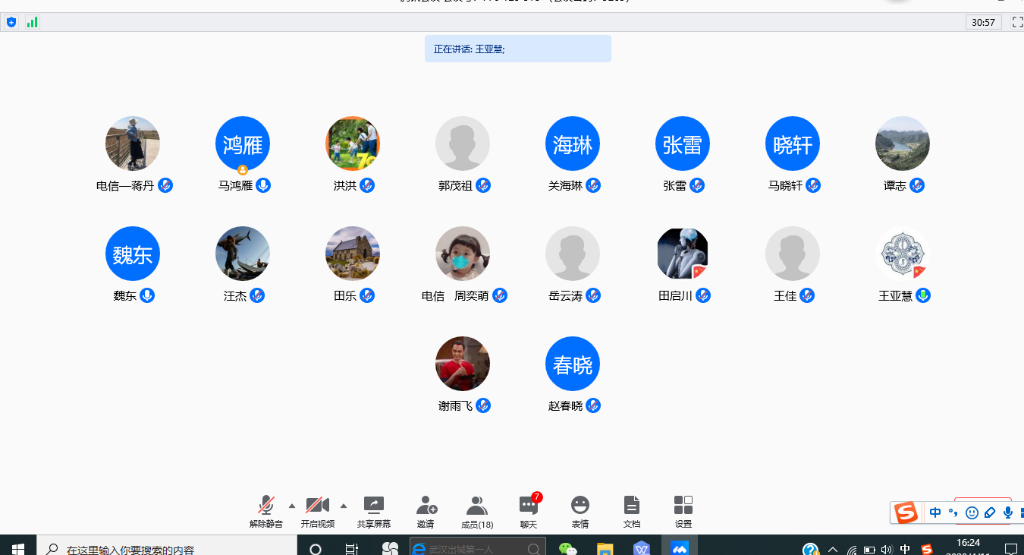Open meeting settings (设置)
The width and height of the screenshot is (1024, 555).
click(683, 508)
